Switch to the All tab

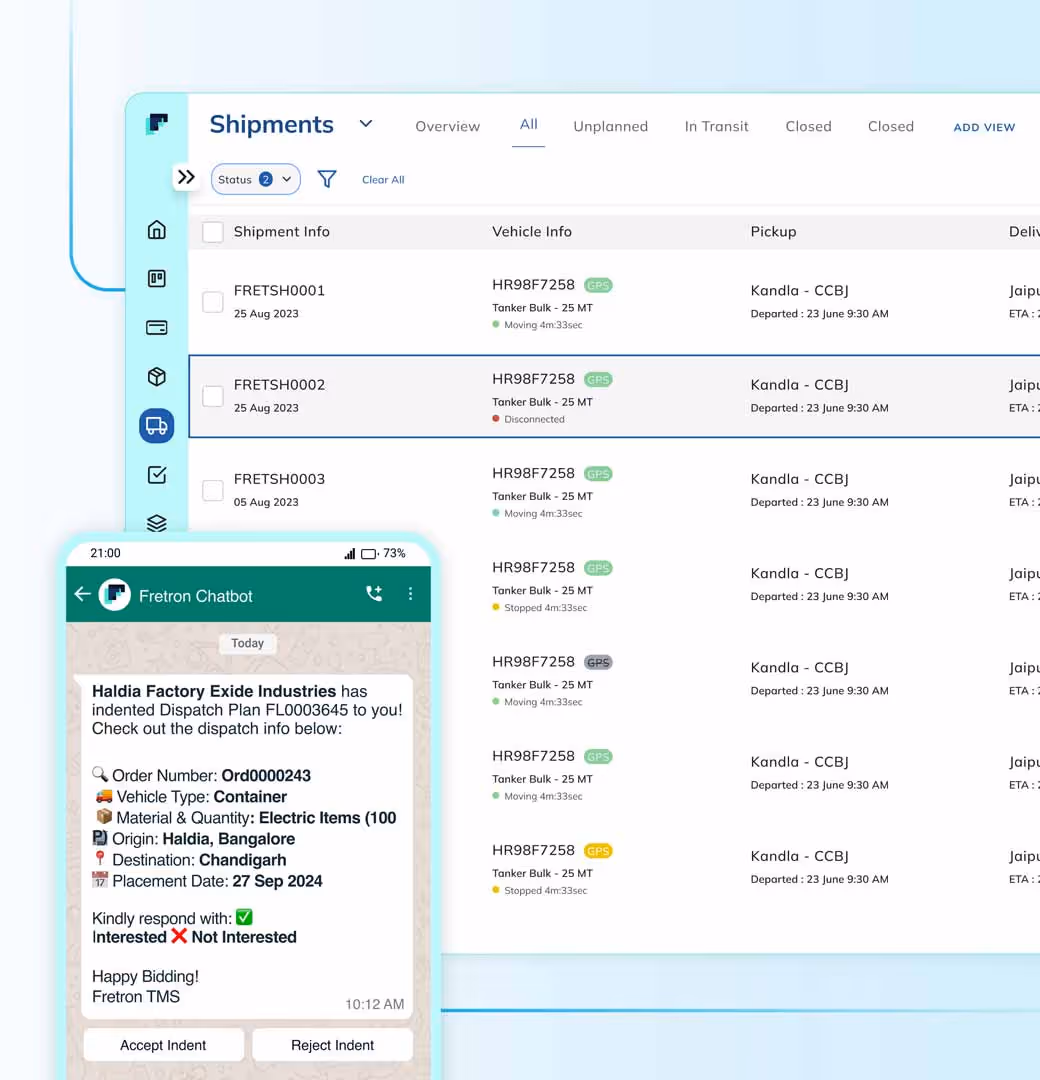pyautogui.click(x=528, y=124)
